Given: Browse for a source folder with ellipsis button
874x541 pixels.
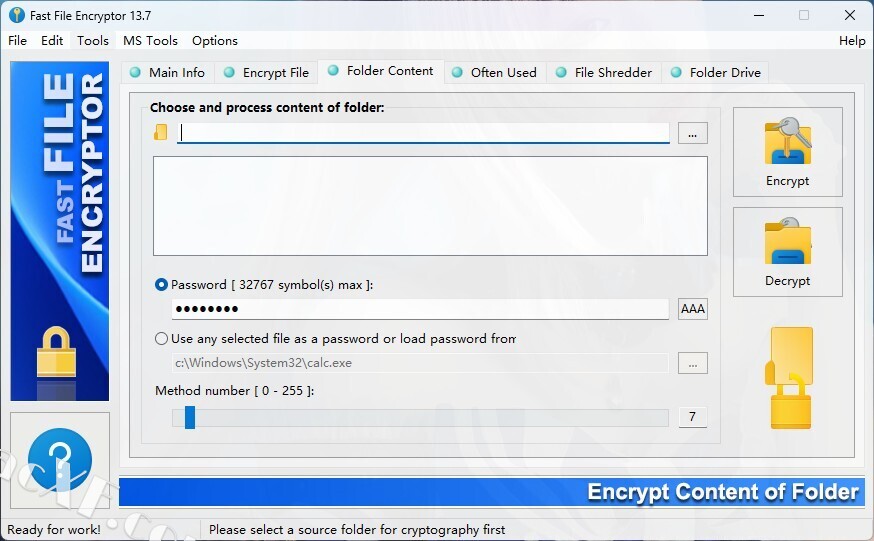Looking at the screenshot, I should point(693,133).
